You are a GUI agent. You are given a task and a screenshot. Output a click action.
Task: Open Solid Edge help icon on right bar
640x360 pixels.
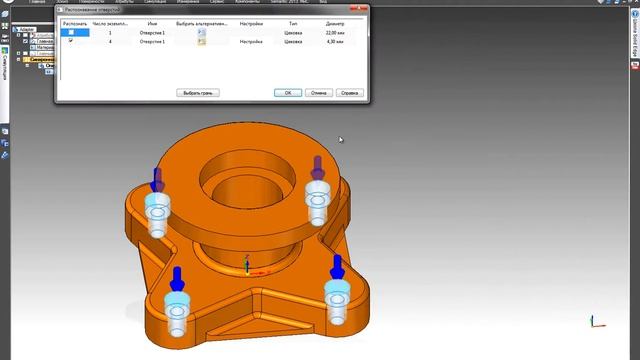(x=635, y=13)
